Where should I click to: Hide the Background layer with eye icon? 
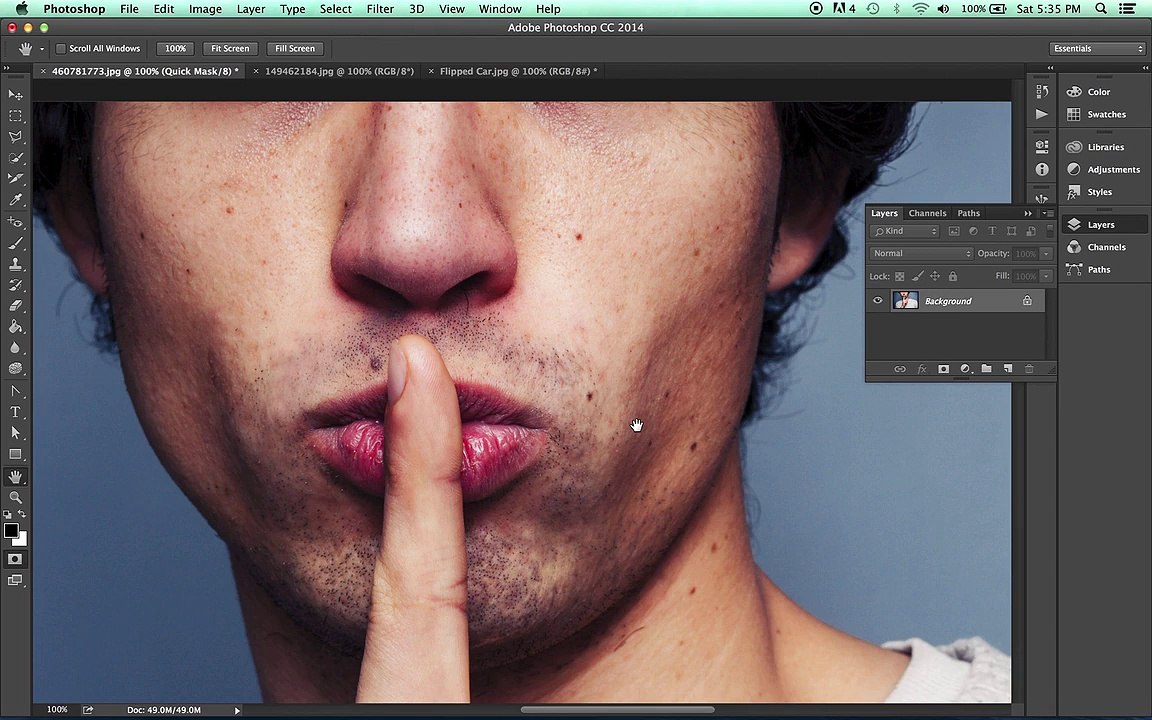click(878, 301)
